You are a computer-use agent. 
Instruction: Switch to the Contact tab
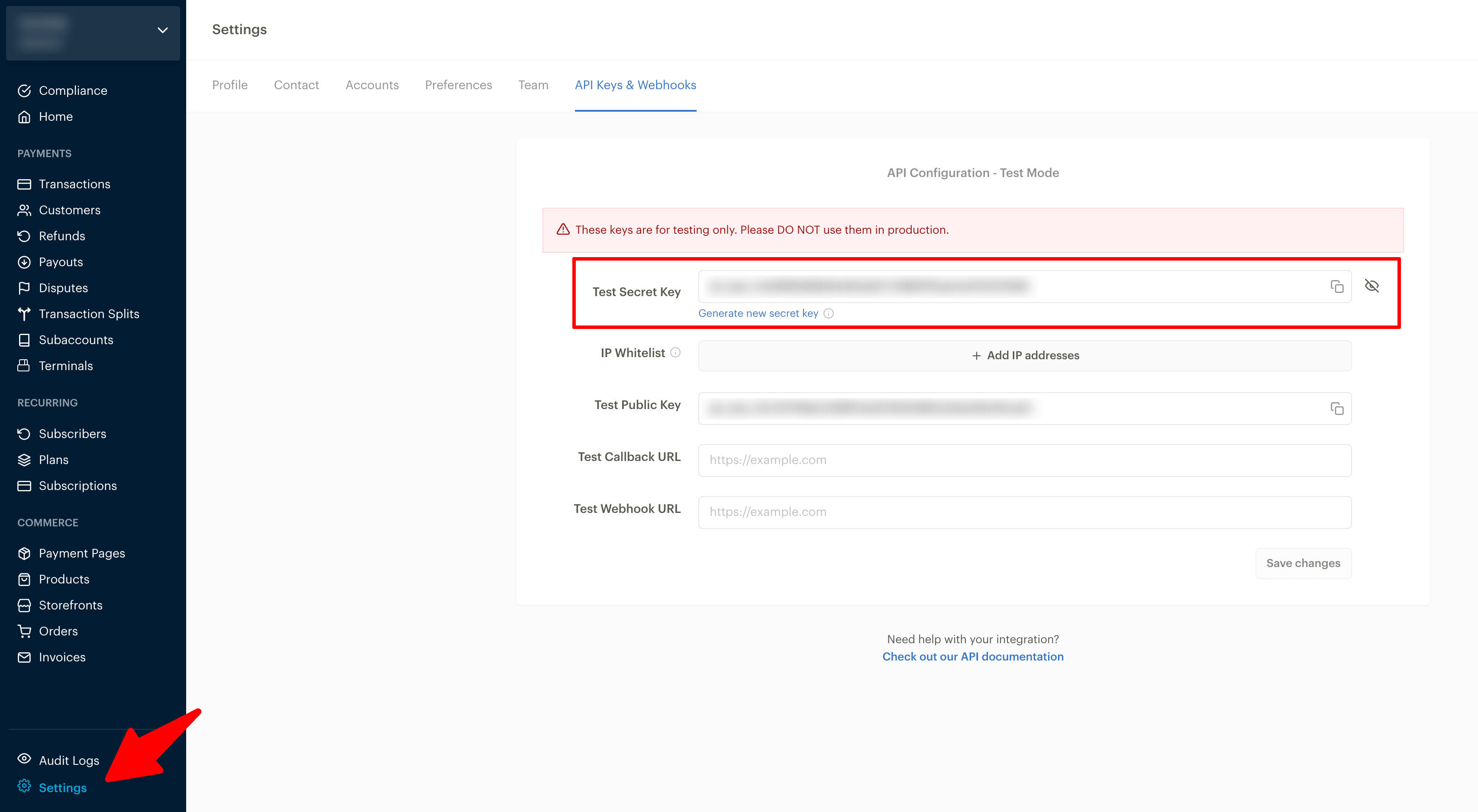pos(296,85)
